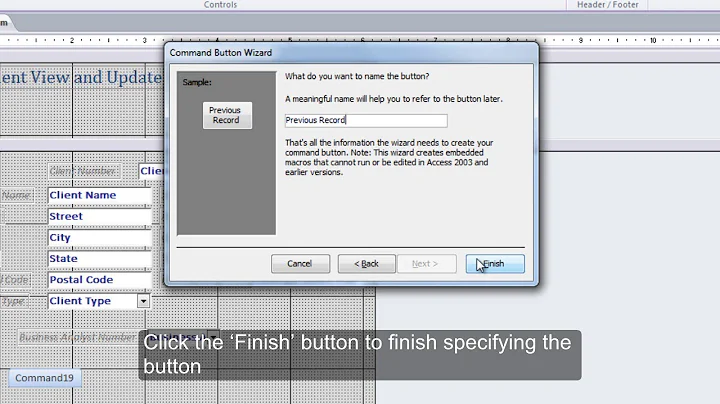Click the Previous Record sample button
This screenshot has height=404, width=720.
[x=227, y=115]
